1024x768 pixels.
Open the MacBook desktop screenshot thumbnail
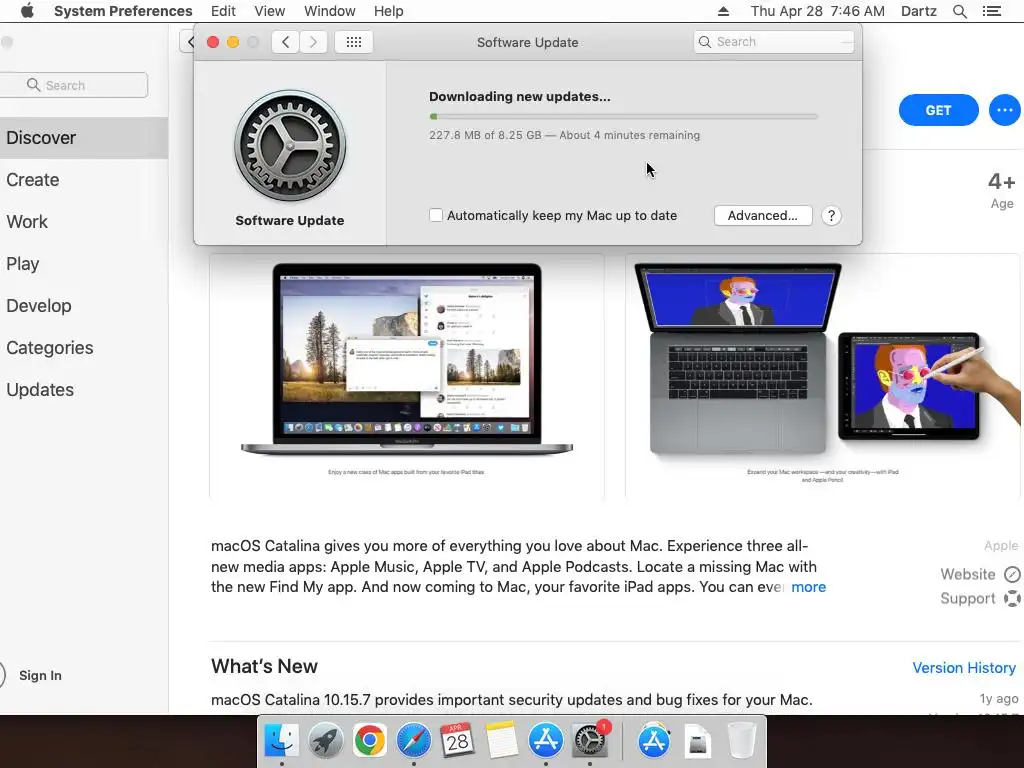pyautogui.click(x=406, y=376)
